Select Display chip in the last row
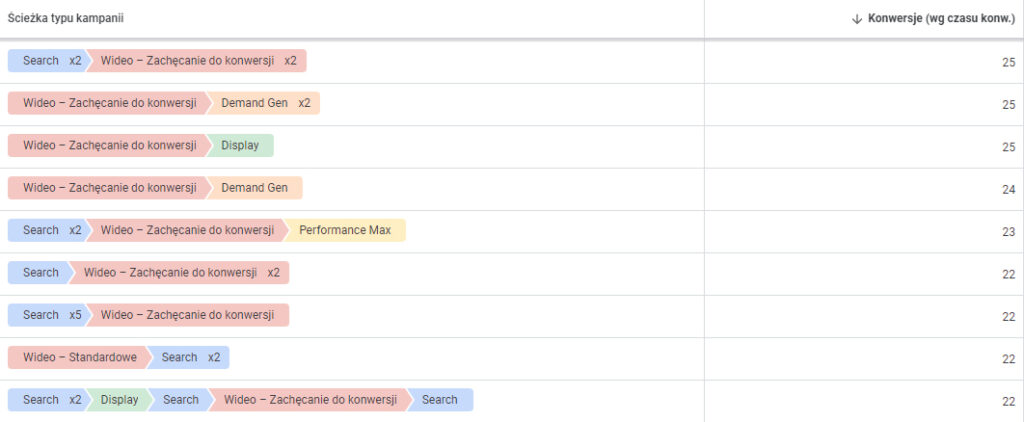The image size is (1024, 422). (119, 400)
